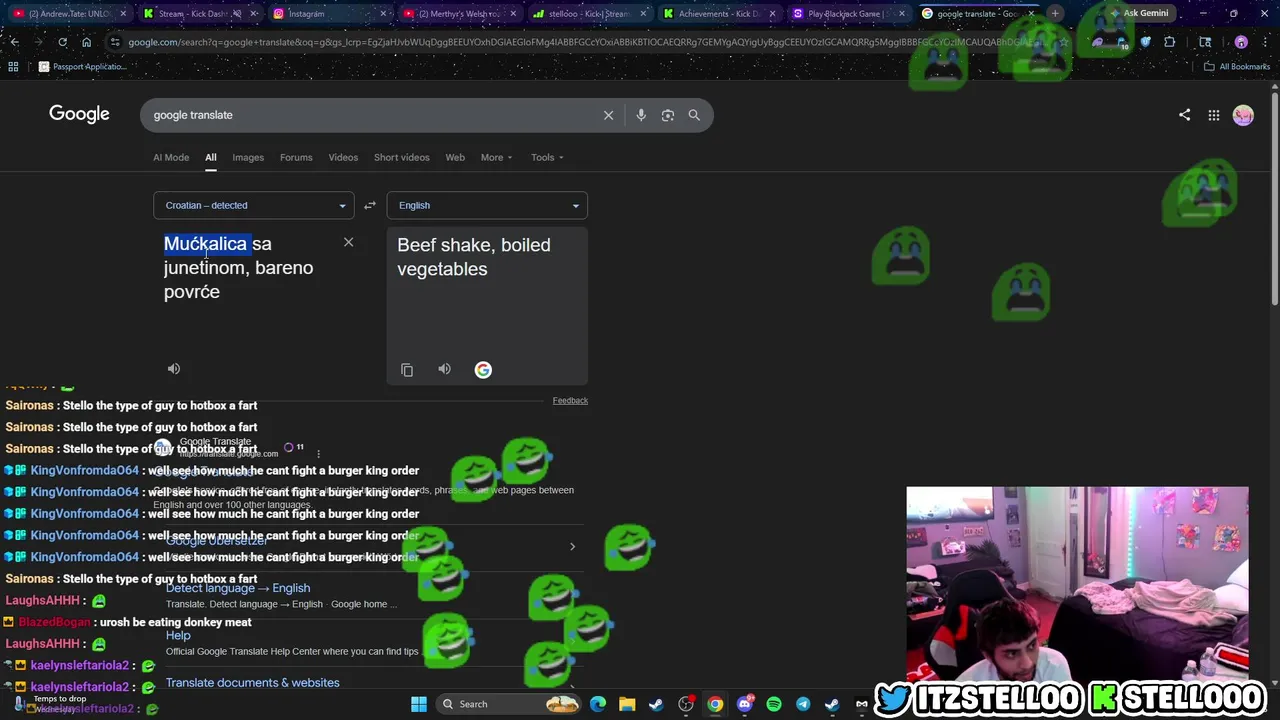
Task: Reload the page in Chrome
Action: click(x=62, y=42)
